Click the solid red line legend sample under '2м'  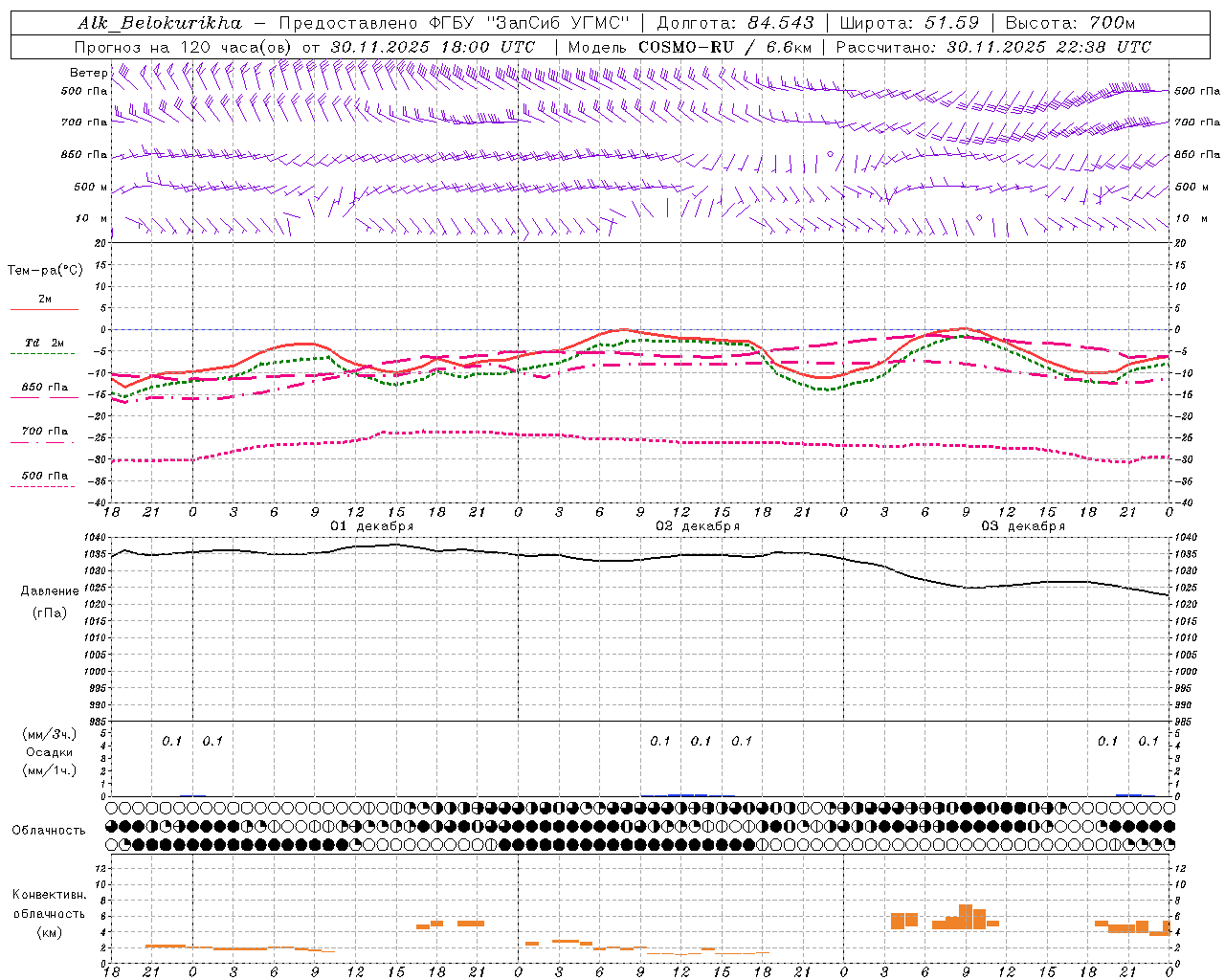(44, 309)
